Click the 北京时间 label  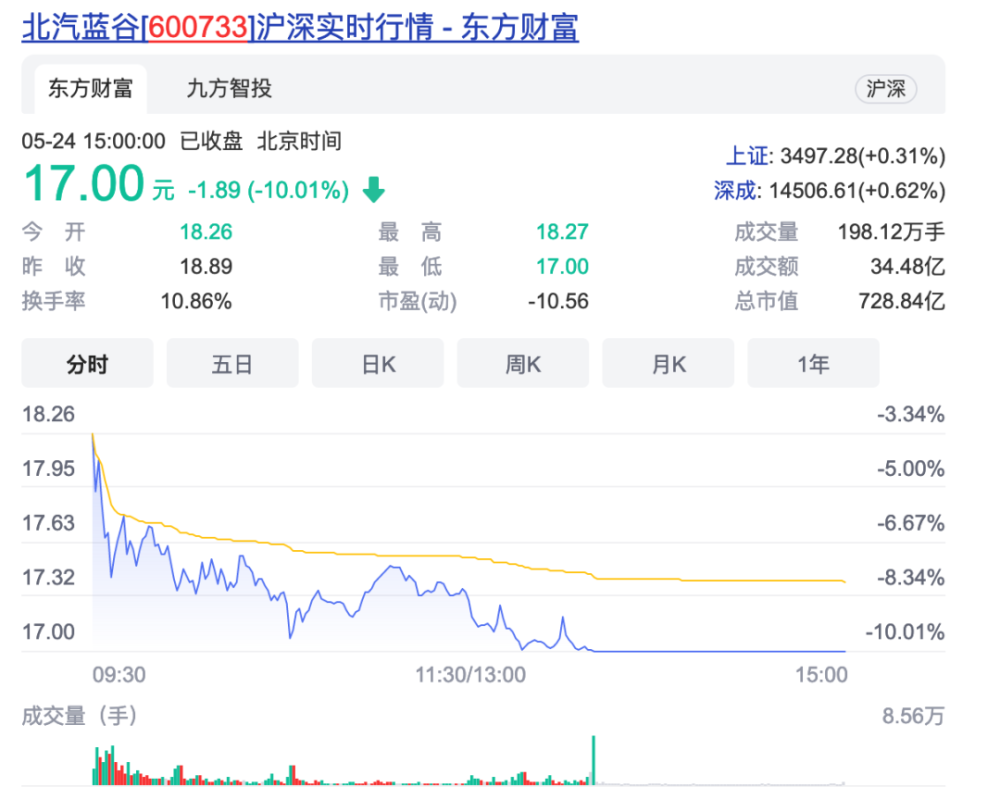point(299,141)
